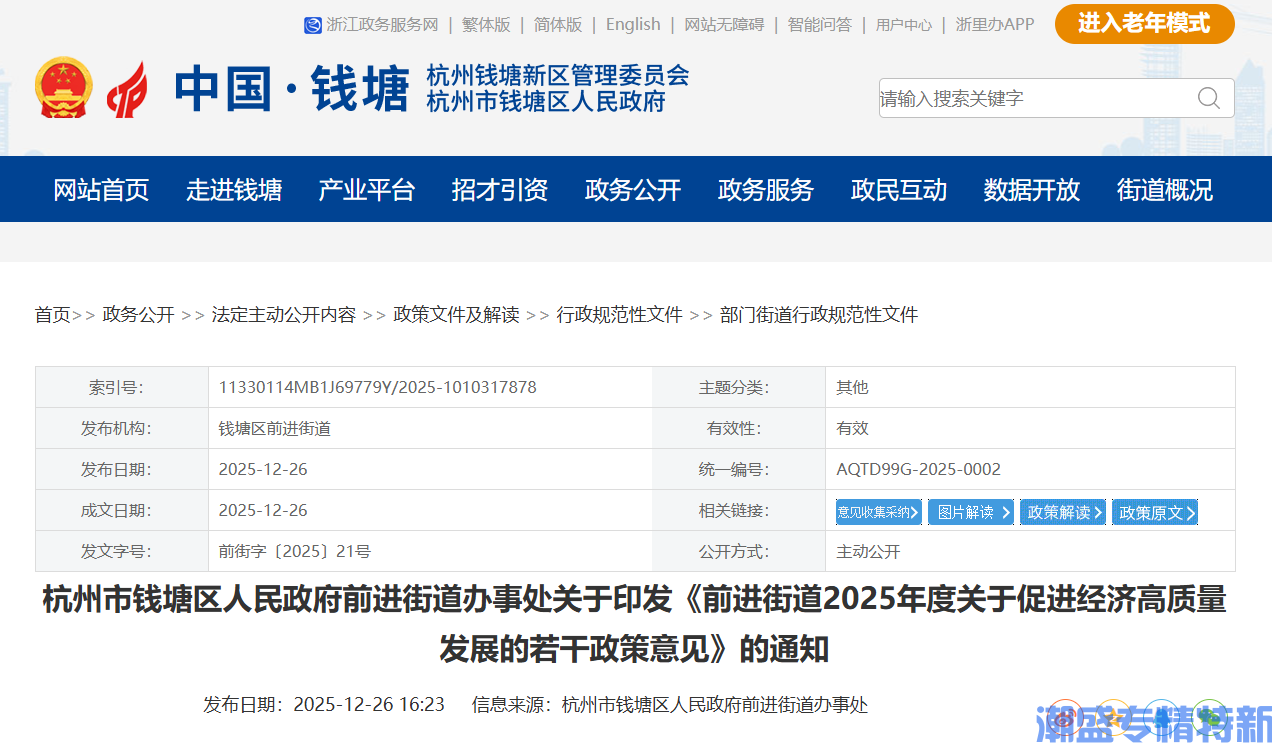
Task: Open 意见收集采纳 button
Action: click(877, 511)
